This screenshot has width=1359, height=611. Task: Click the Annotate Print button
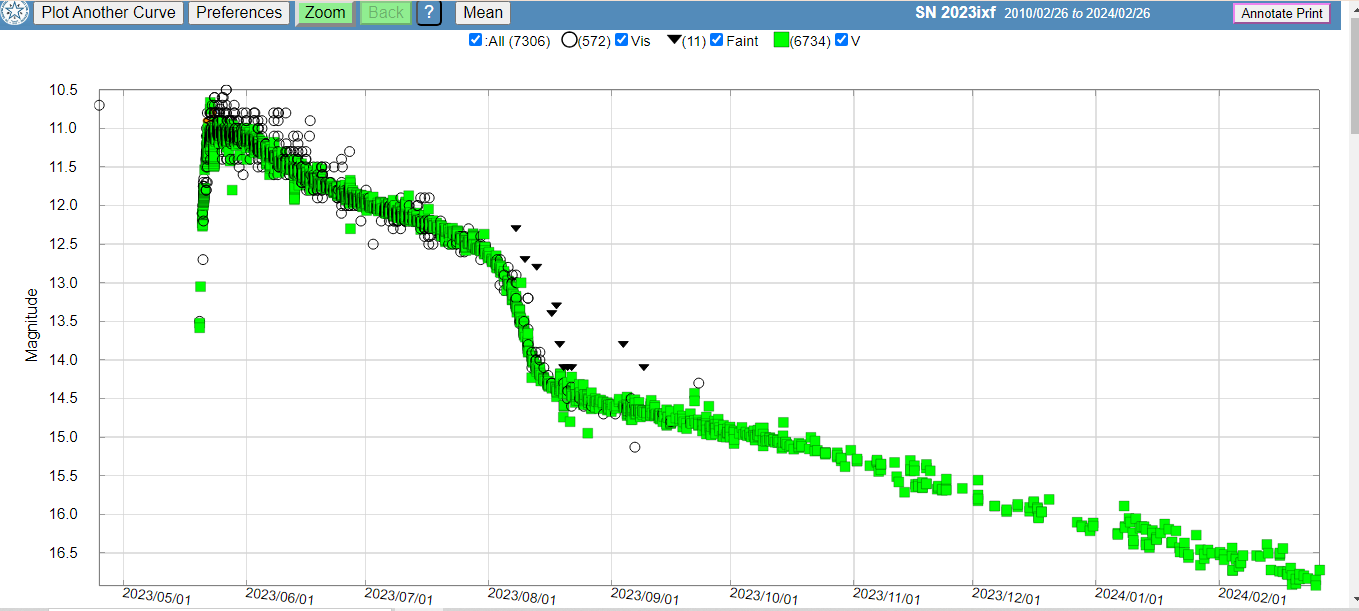tap(1283, 14)
